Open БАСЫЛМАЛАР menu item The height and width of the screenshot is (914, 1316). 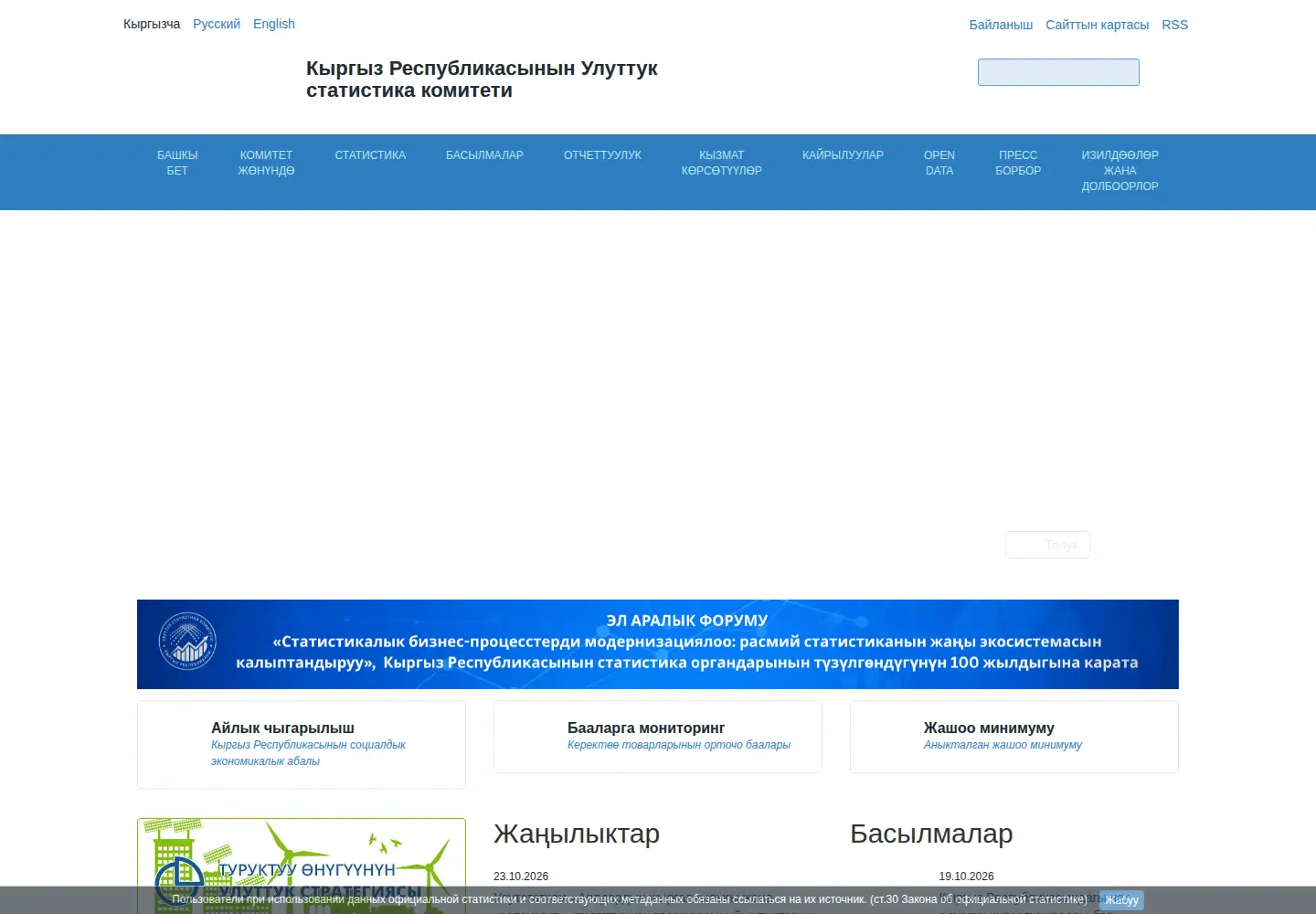tap(484, 155)
